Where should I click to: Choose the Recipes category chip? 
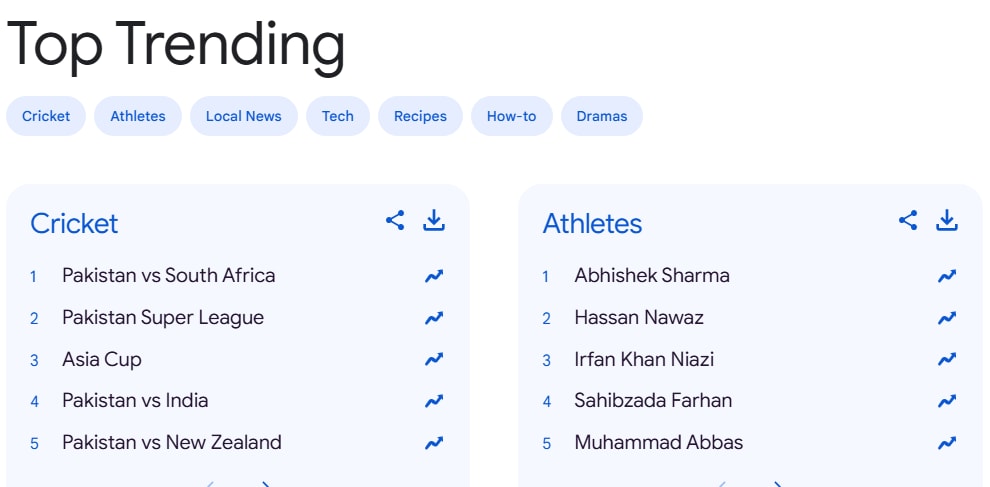pos(420,116)
